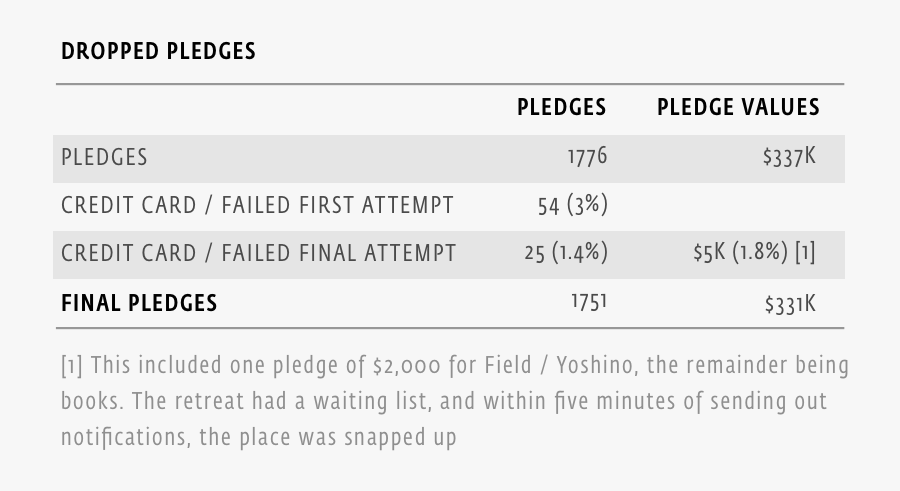This screenshot has width=900, height=491.
Task: Click the PLEDGES row label
Action: [x=104, y=158]
